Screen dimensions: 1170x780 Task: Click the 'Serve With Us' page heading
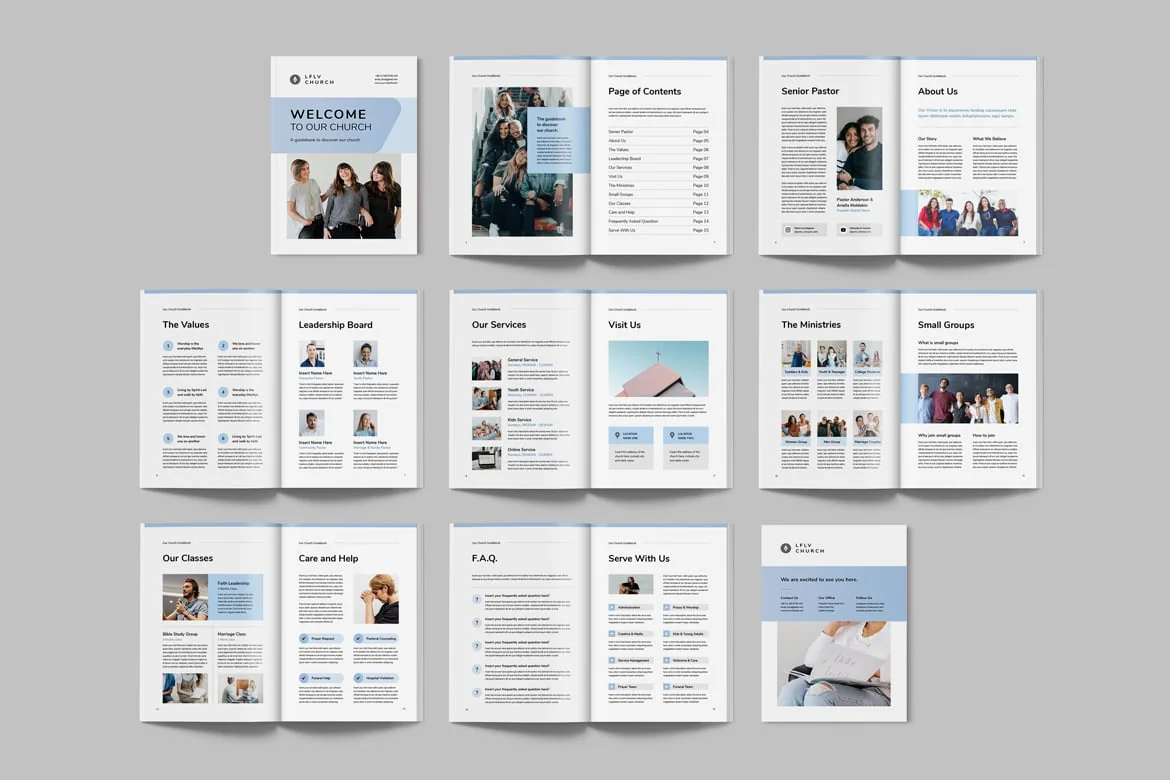pyautogui.click(x=639, y=558)
